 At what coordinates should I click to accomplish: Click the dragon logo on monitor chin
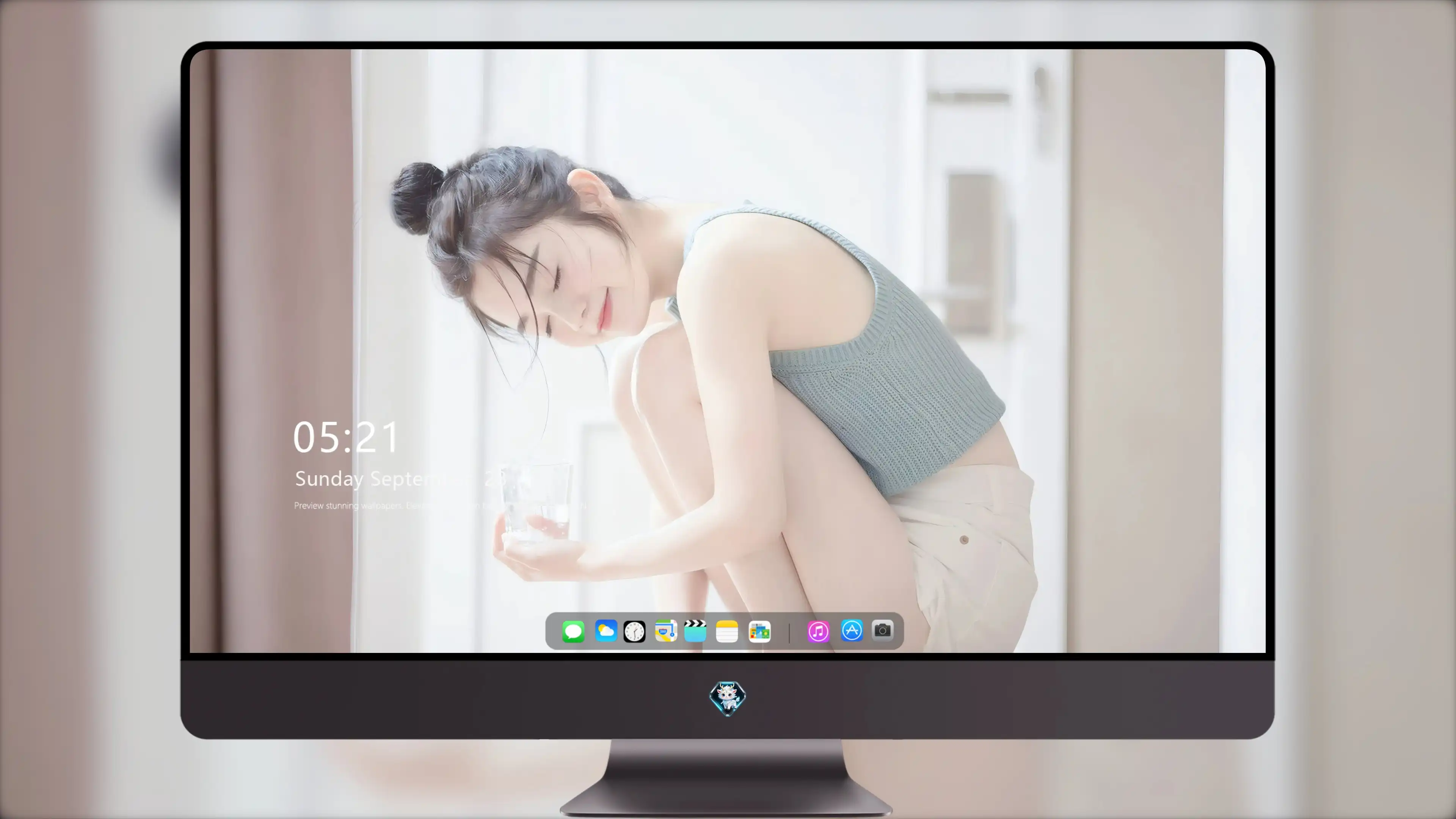[728, 698]
